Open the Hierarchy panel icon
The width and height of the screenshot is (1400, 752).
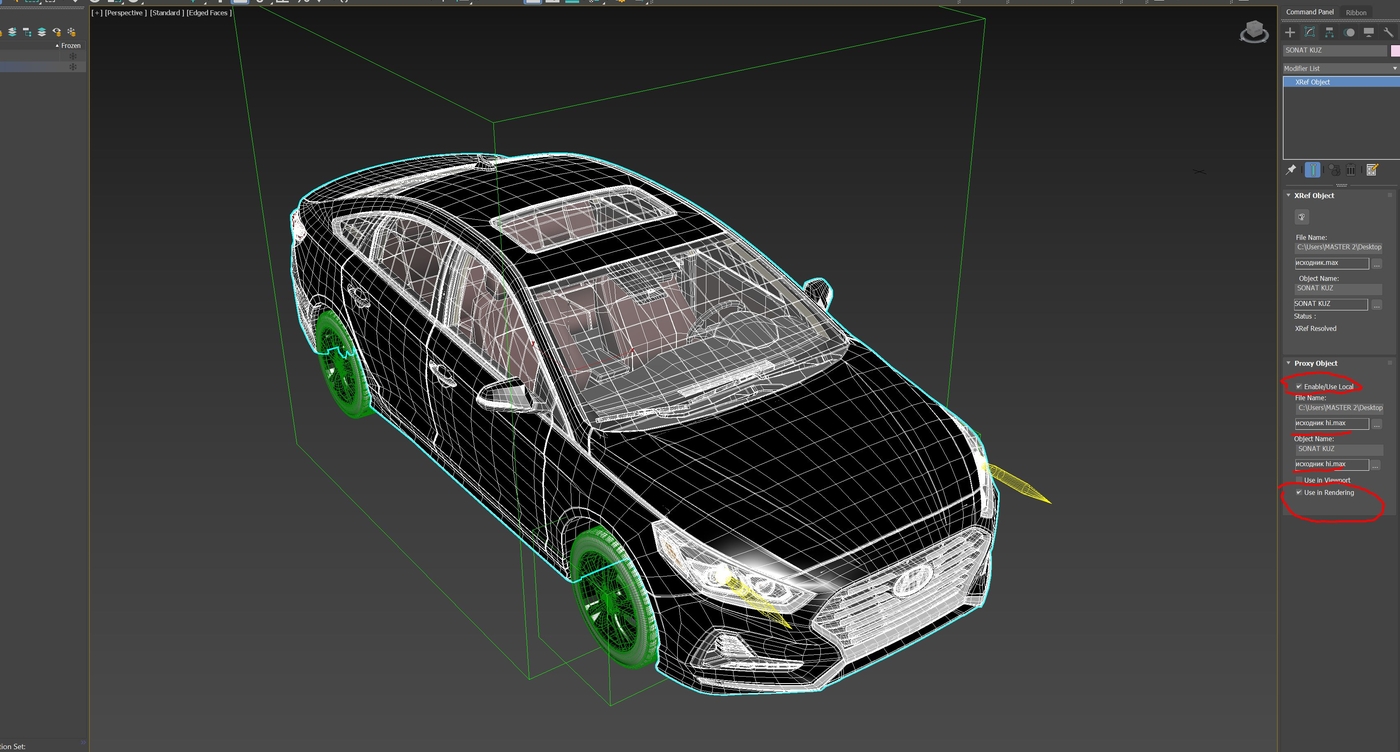[1329, 32]
